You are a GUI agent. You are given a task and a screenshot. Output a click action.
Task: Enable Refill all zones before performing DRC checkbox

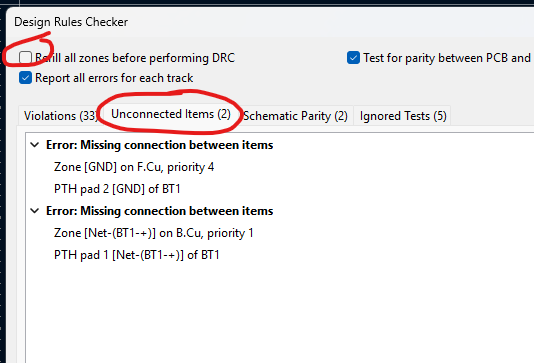[x=26, y=58]
